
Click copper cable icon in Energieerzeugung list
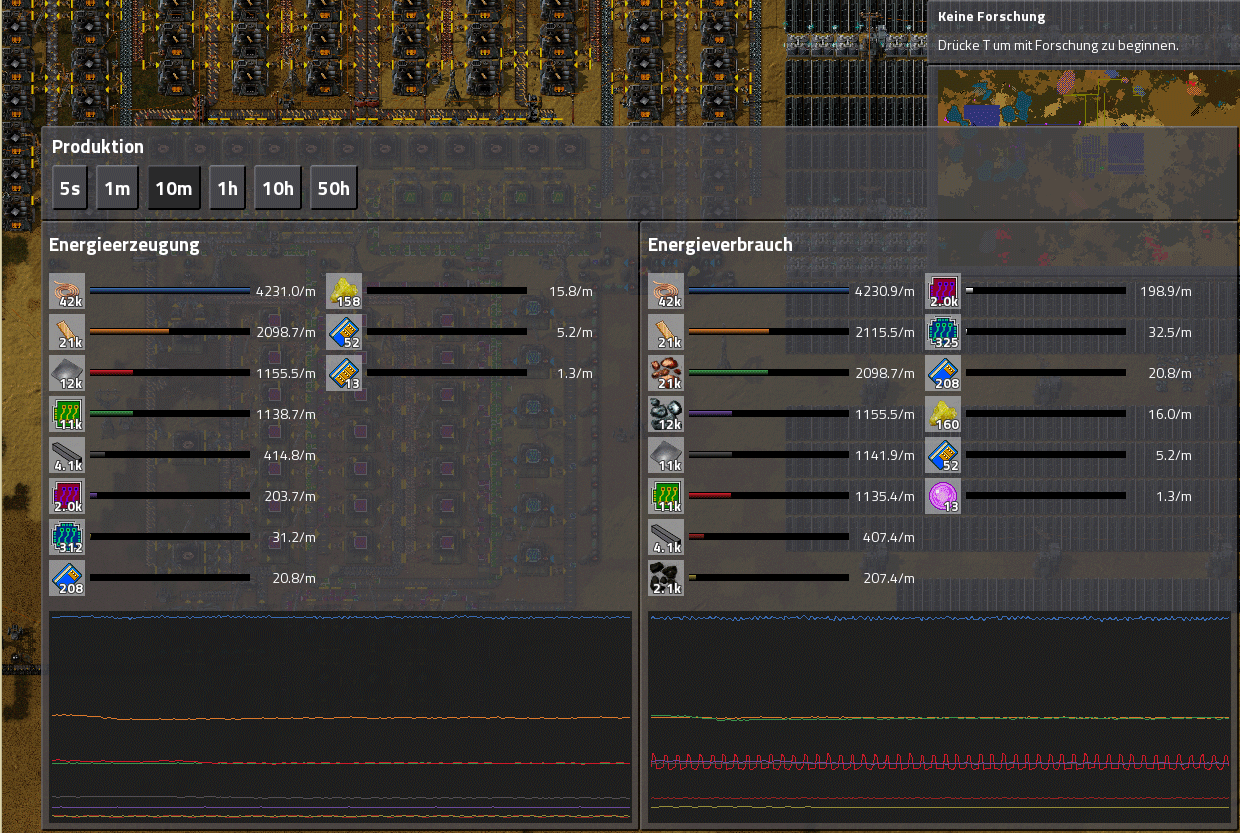[x=67, y=291]
